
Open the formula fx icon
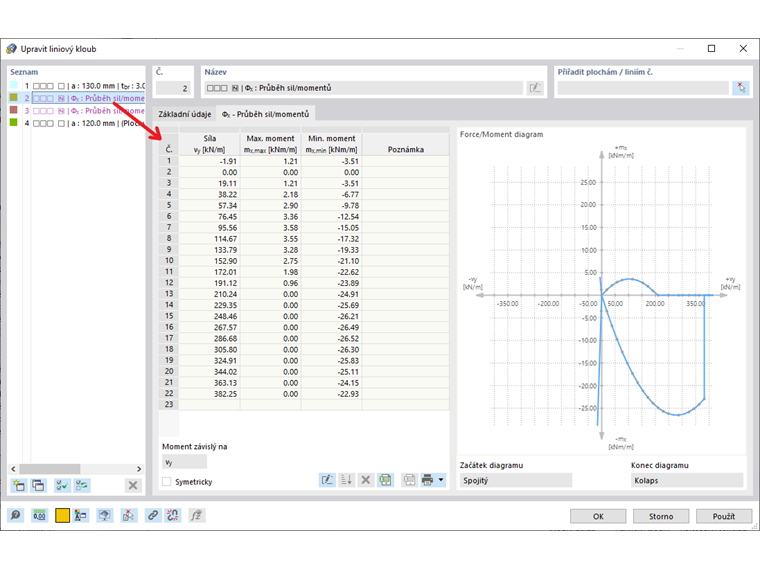click(196, 515)
